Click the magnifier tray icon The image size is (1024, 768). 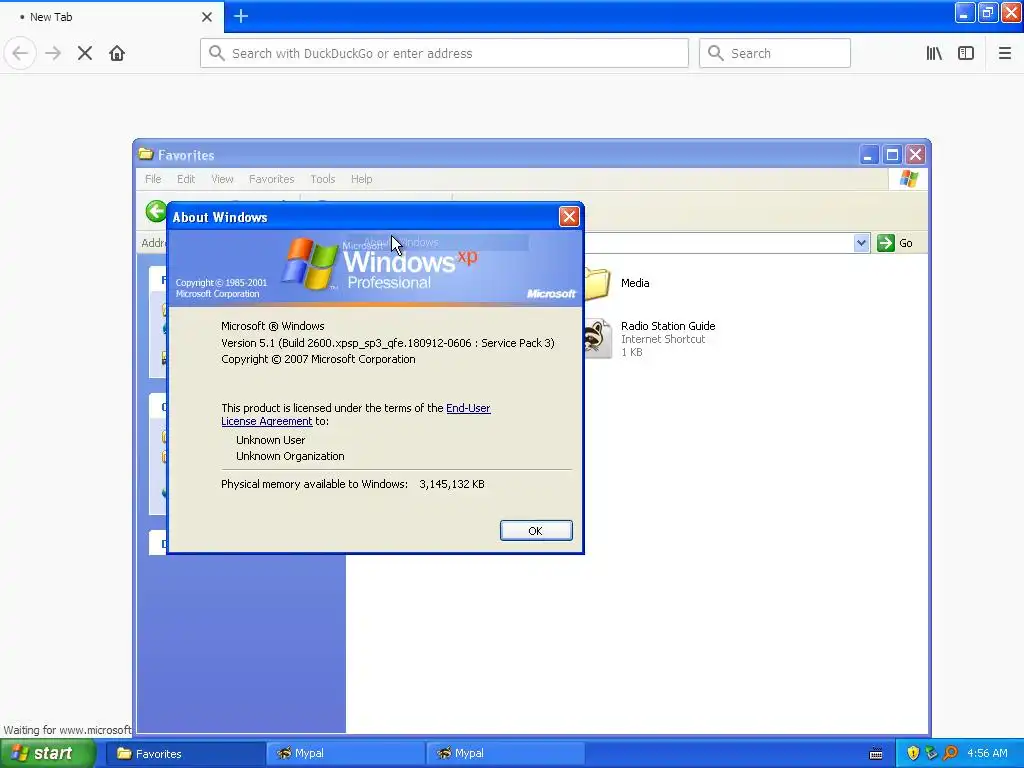(x=950, y=754)
